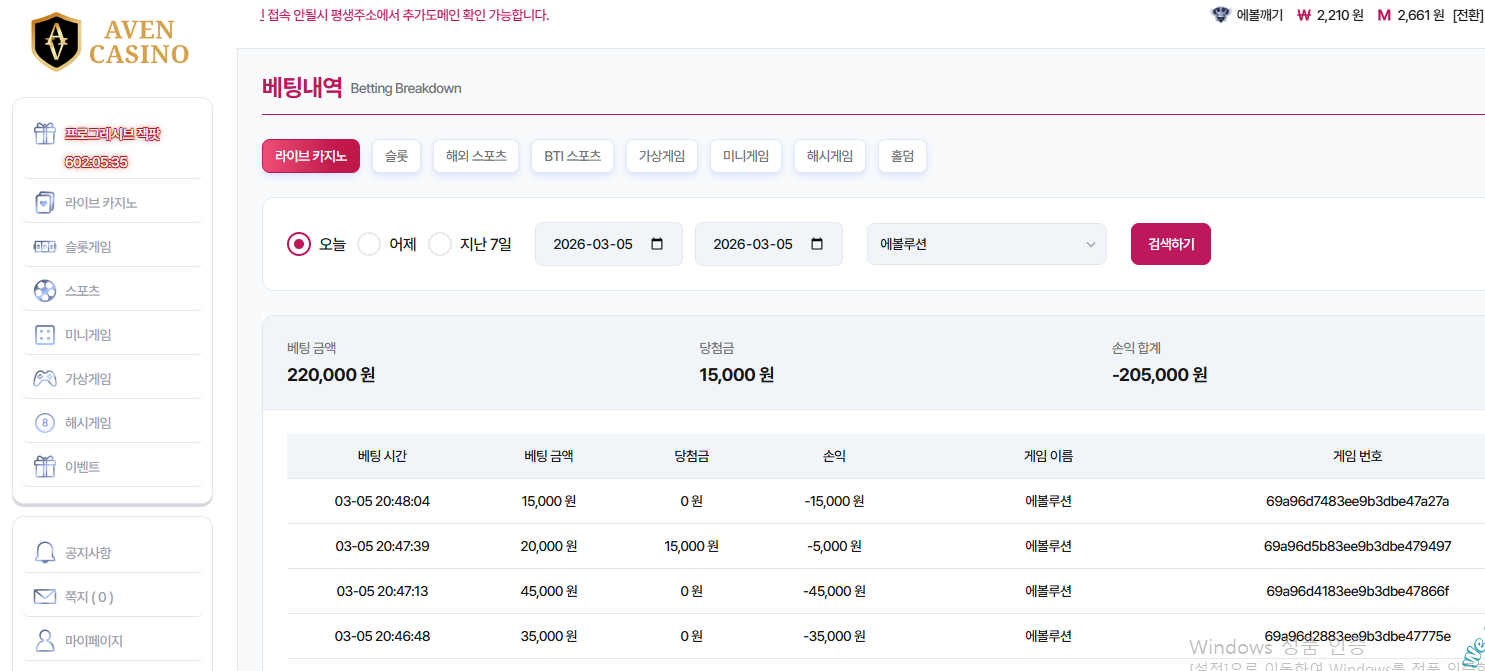Select the 어제 radio button
Viewport: 1485px width, 671px height.
pyautogui.click(x=369, y=244)
